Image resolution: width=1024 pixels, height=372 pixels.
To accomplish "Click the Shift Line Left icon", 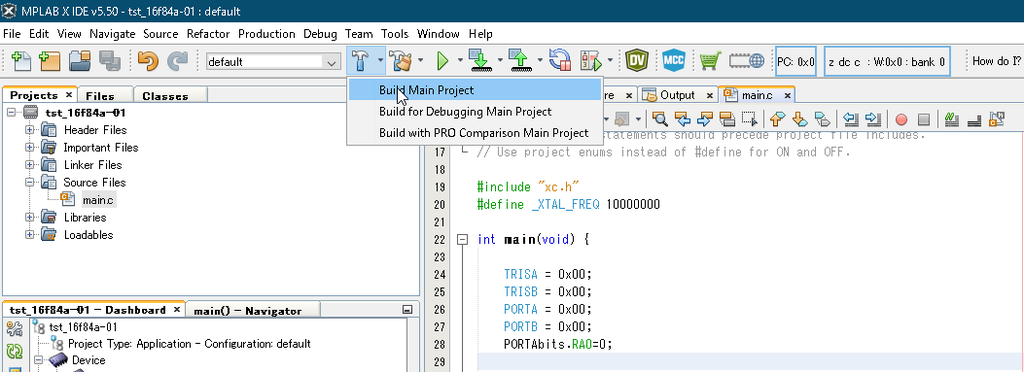I will pyautogui.click(x=850, y=119).
